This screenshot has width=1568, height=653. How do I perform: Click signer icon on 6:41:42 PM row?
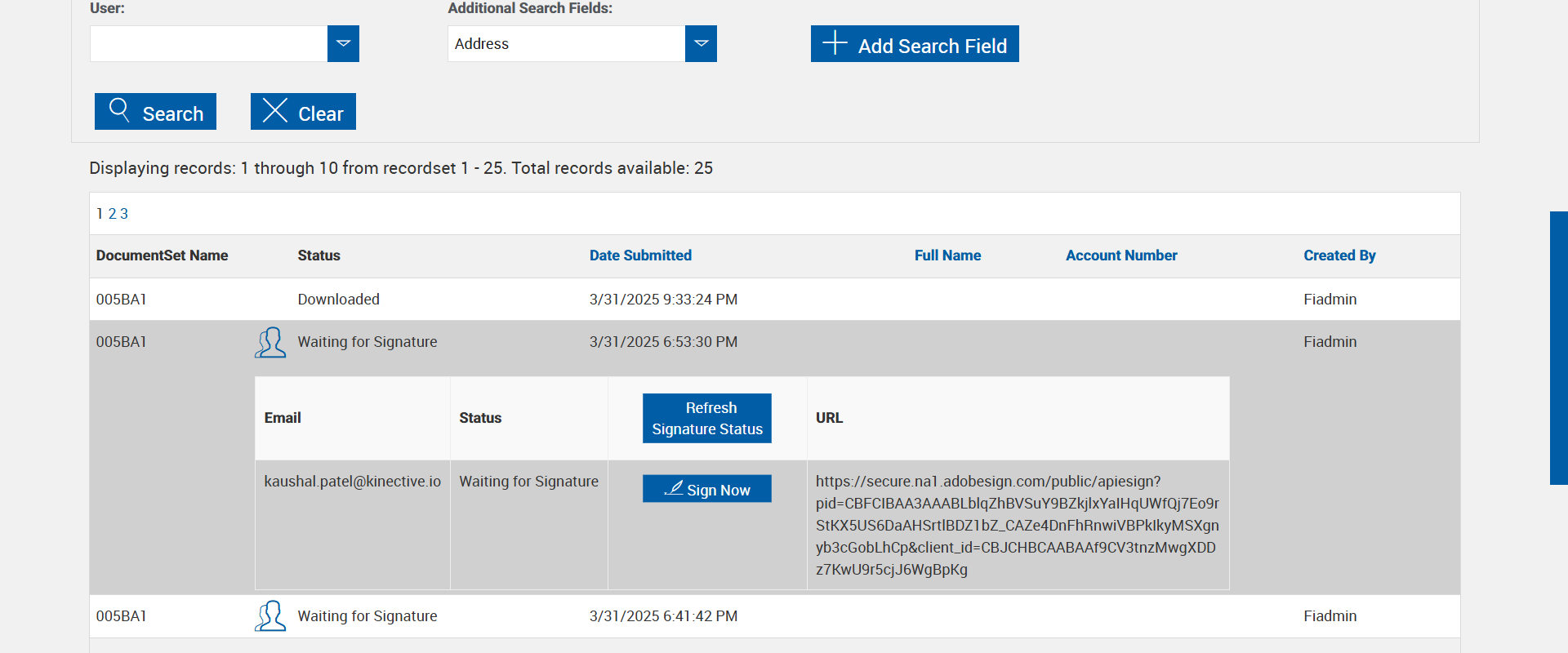pyautogui.click(x=270, y=616)
